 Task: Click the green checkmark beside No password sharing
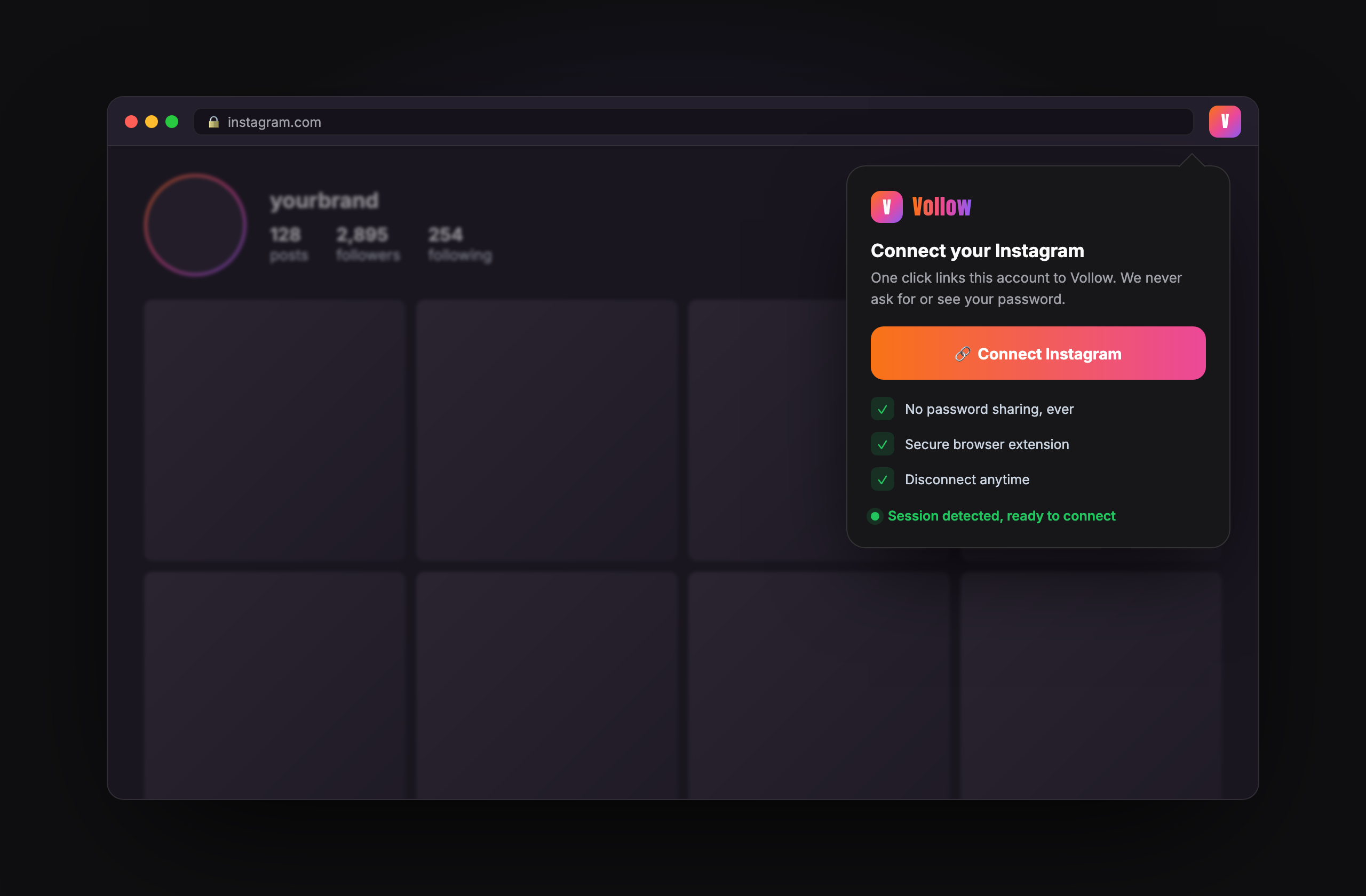tap(882, 409)
